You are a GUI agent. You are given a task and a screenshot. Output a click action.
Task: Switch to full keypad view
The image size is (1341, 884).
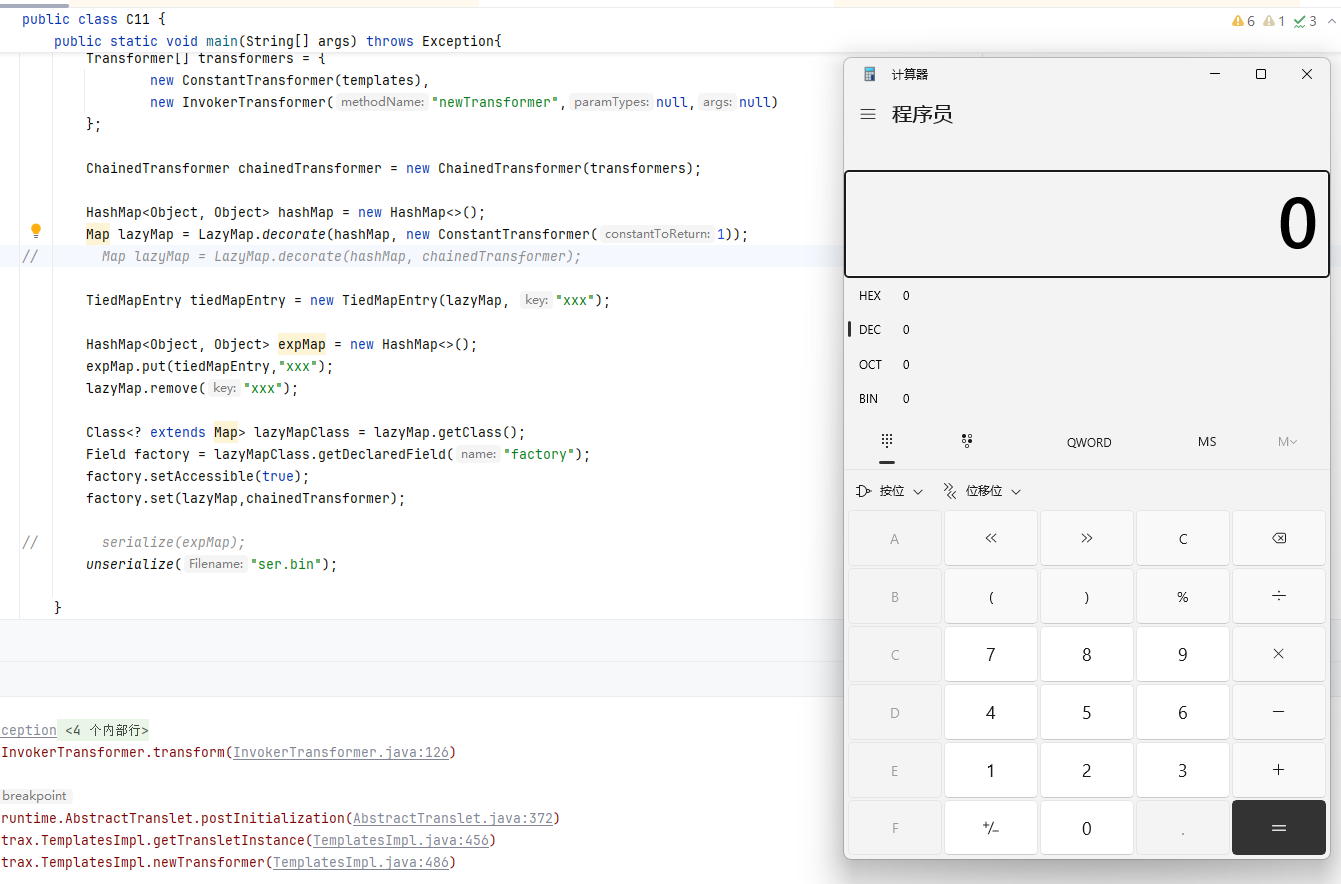coord(887,441)
